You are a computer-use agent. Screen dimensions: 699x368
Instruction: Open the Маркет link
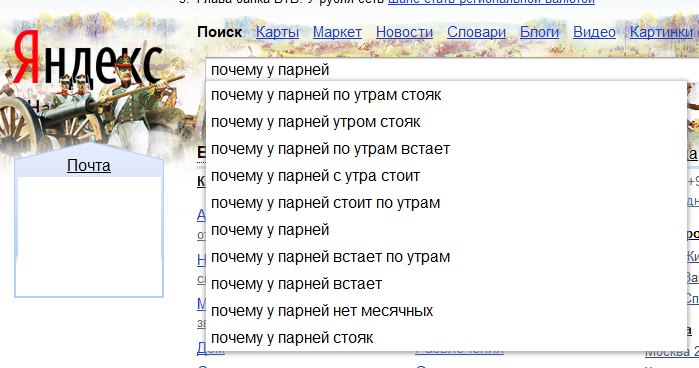click(x=337, y=32)
